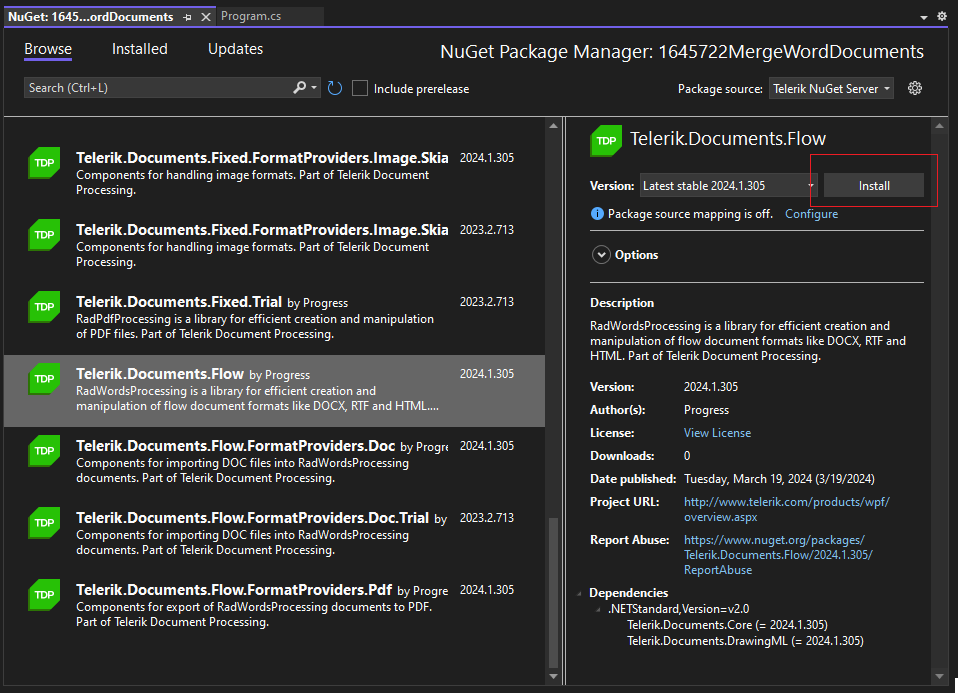The width and height of the screenshot is (958, 693).
Task: Click the package source mapping info icon
Action: coord(597,214)
